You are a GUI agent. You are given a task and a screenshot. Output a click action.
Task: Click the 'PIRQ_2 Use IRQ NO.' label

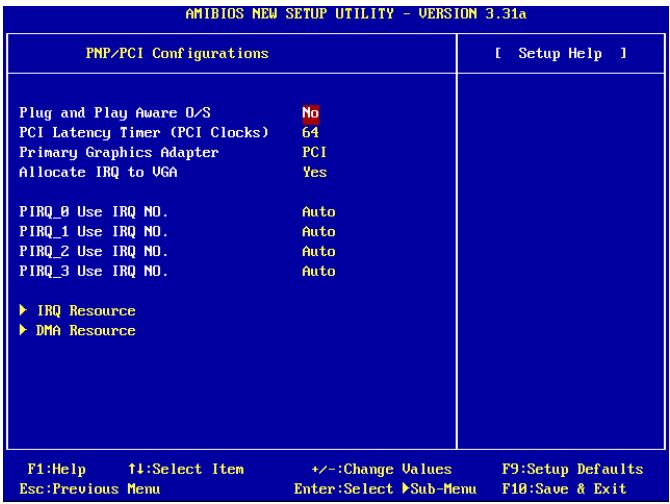[94, 251]
